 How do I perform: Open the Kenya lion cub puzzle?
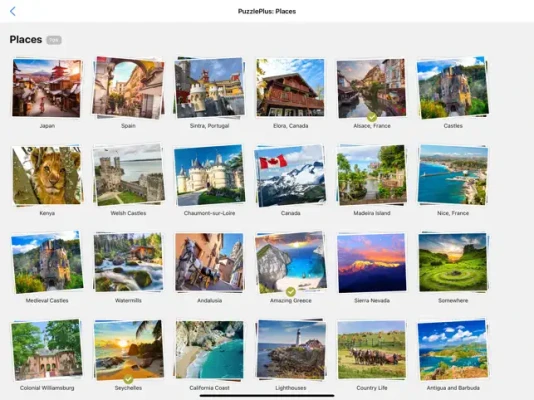click(x=47, y=175)
